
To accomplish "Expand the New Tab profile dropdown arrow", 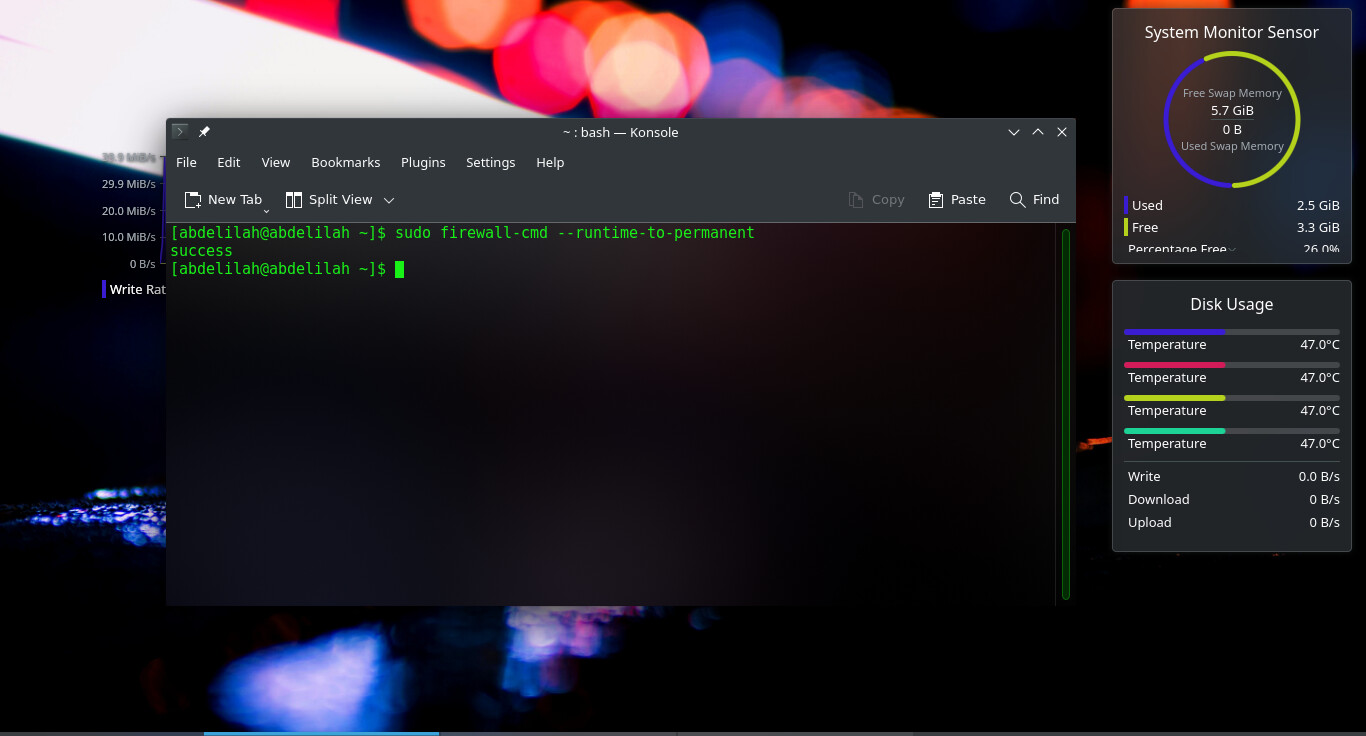I will [266, 211].
